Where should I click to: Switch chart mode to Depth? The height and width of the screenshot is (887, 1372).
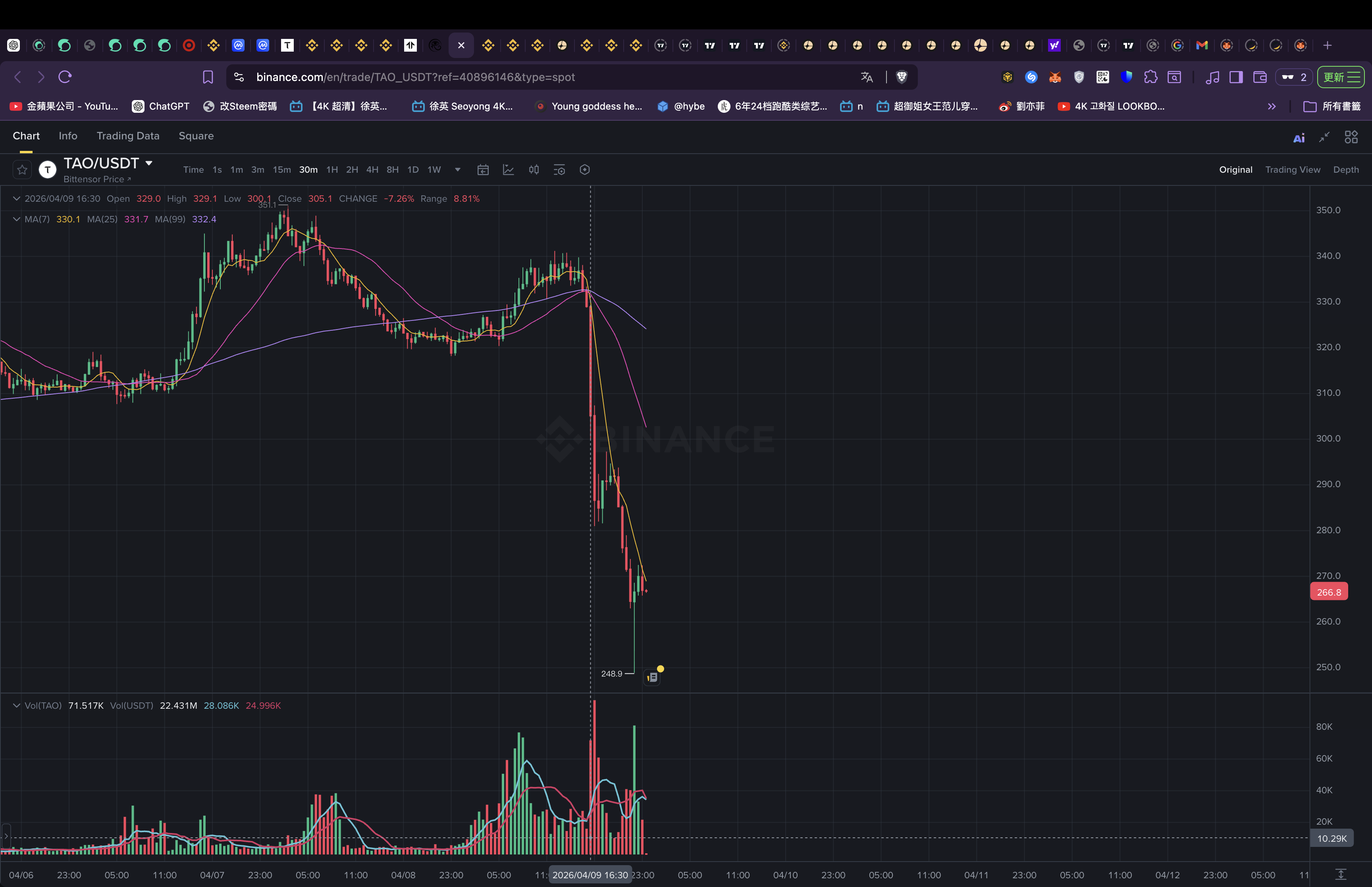click(1345, 170)
